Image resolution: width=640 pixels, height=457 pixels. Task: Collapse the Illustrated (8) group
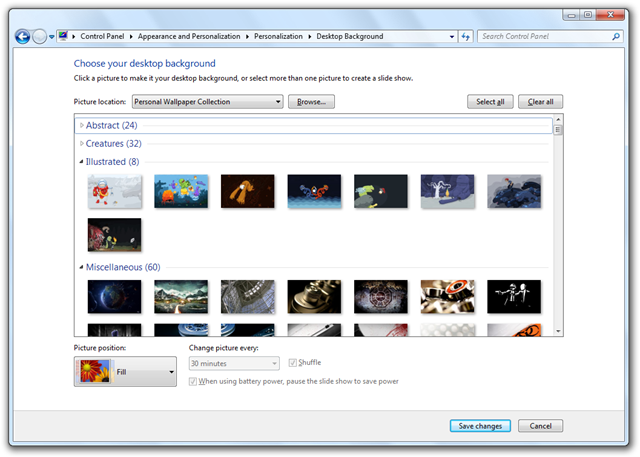click(x=82, y=161)
